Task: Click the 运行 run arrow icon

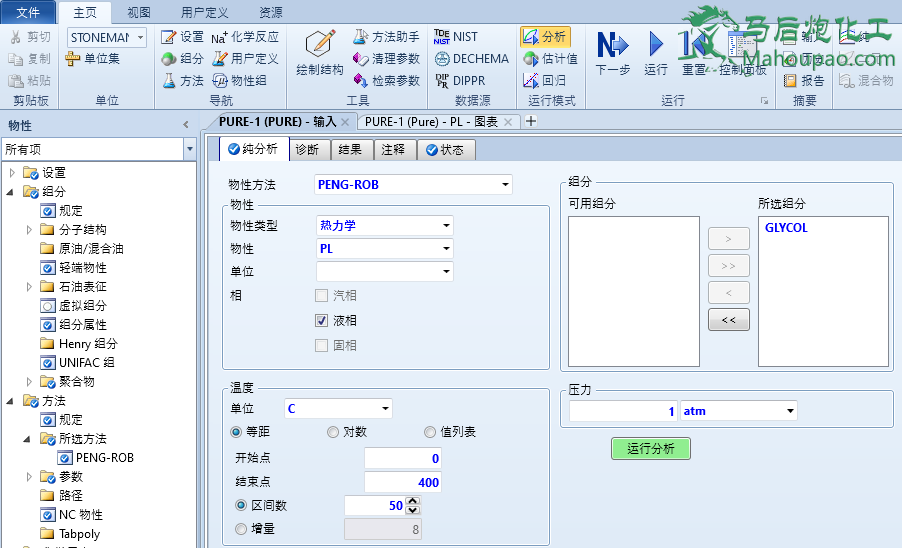Action: pyautogui.click(x=656, y=46)
